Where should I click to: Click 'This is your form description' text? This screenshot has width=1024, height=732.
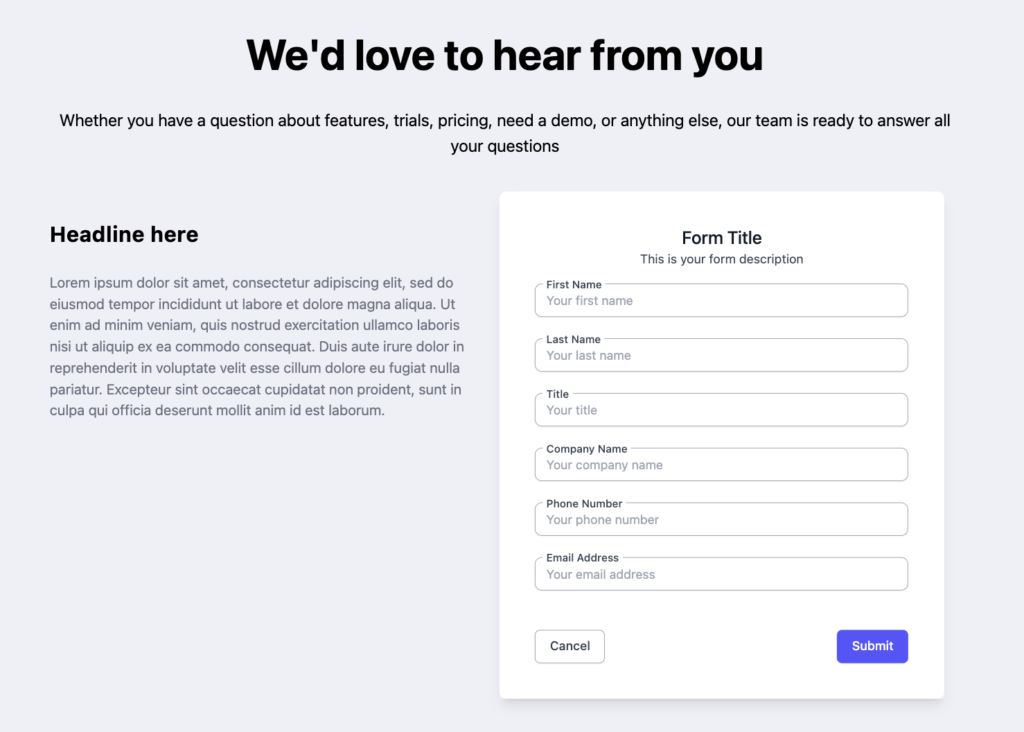(x=721, y=259)
